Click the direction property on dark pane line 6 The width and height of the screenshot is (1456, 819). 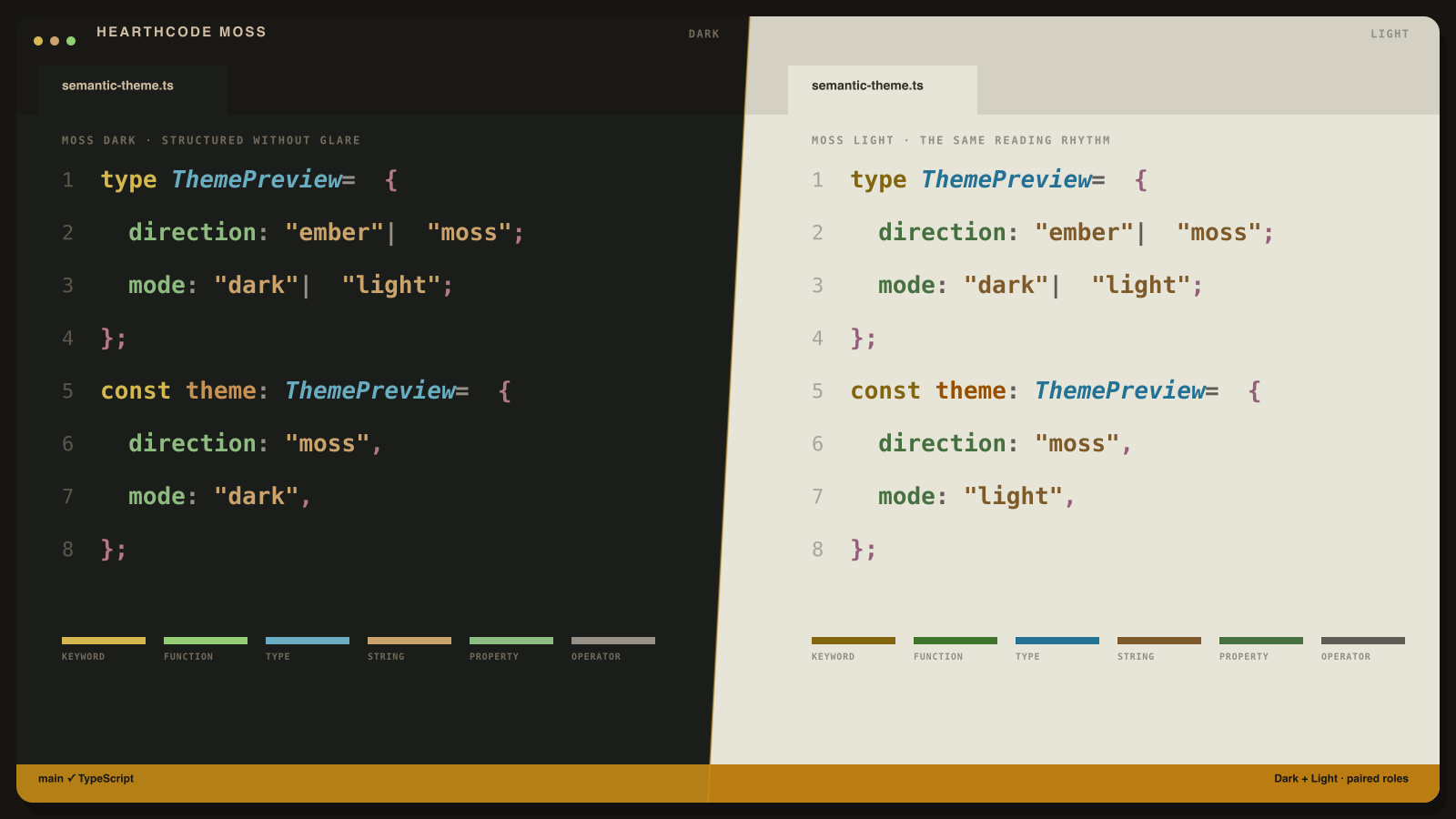[x=192, y=444]
